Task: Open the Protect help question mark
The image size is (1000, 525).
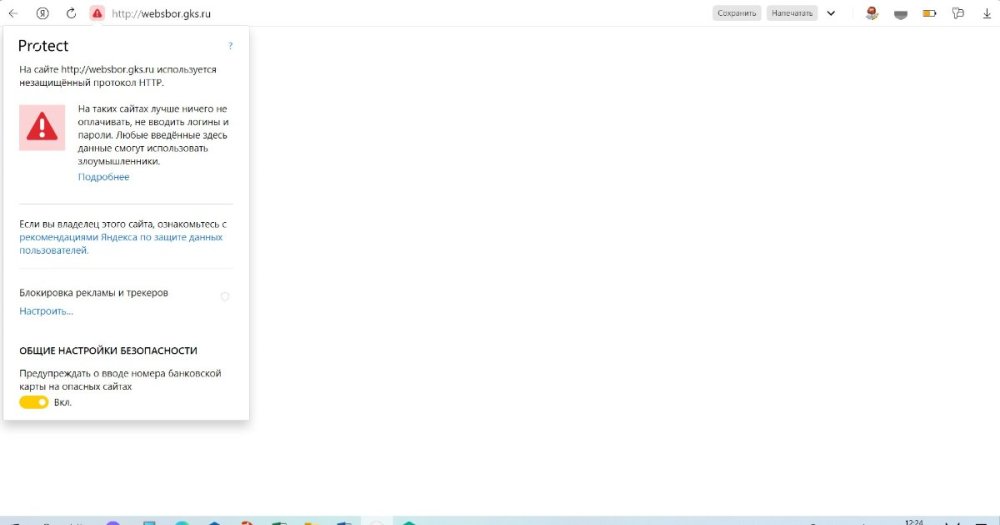Action: click(x=230, y=46)
